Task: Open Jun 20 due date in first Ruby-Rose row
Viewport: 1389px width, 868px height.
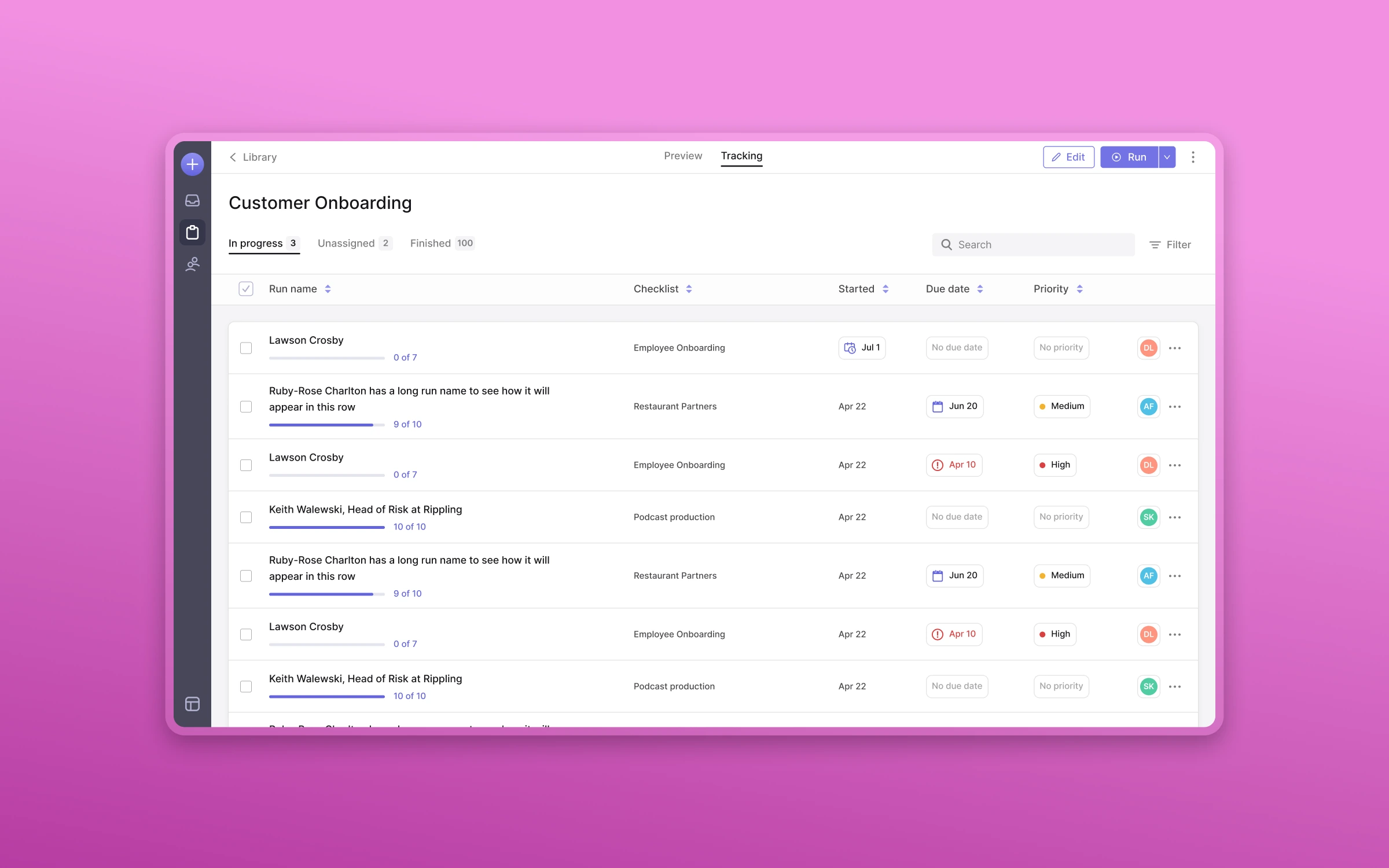Action: 954,406
